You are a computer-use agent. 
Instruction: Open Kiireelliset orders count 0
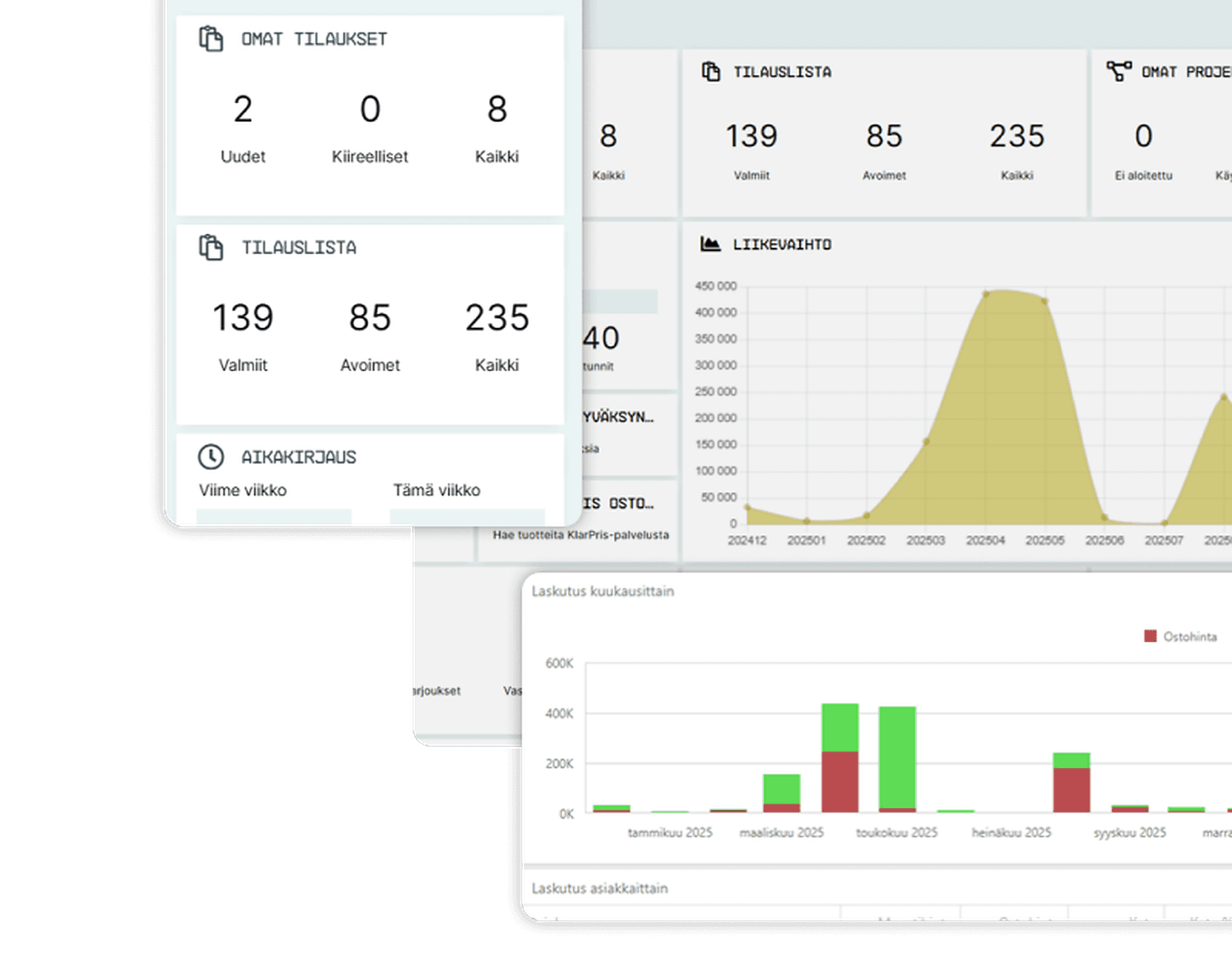(x=370, y=109)
